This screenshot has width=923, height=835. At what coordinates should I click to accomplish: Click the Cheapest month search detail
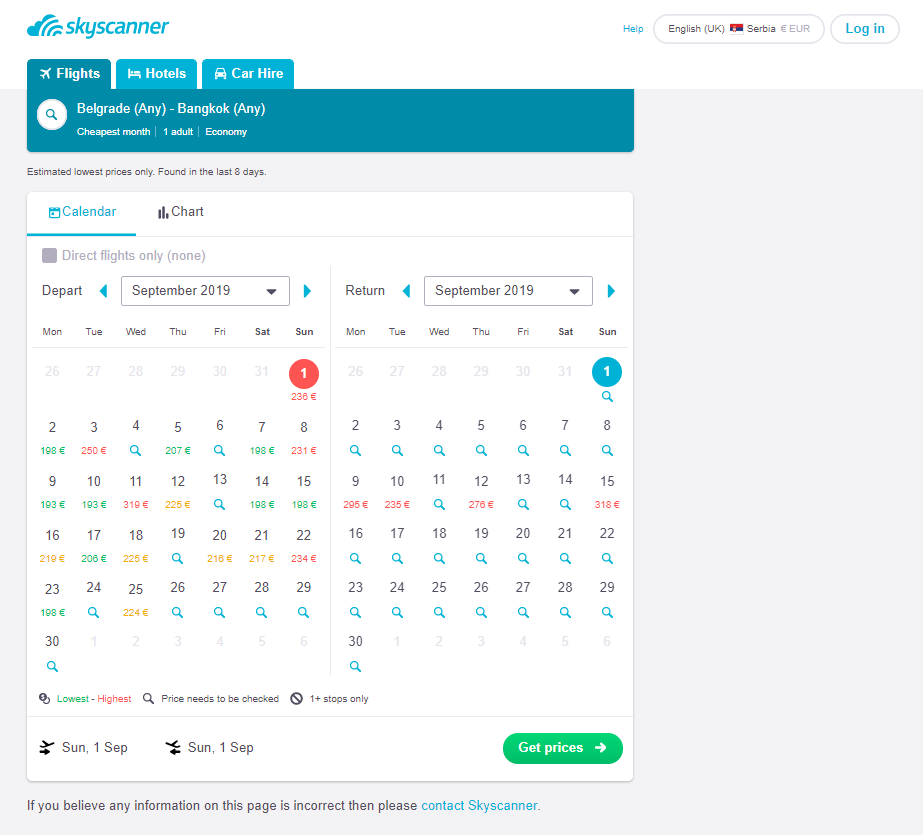pyautogui.click(x=113, y=132)
